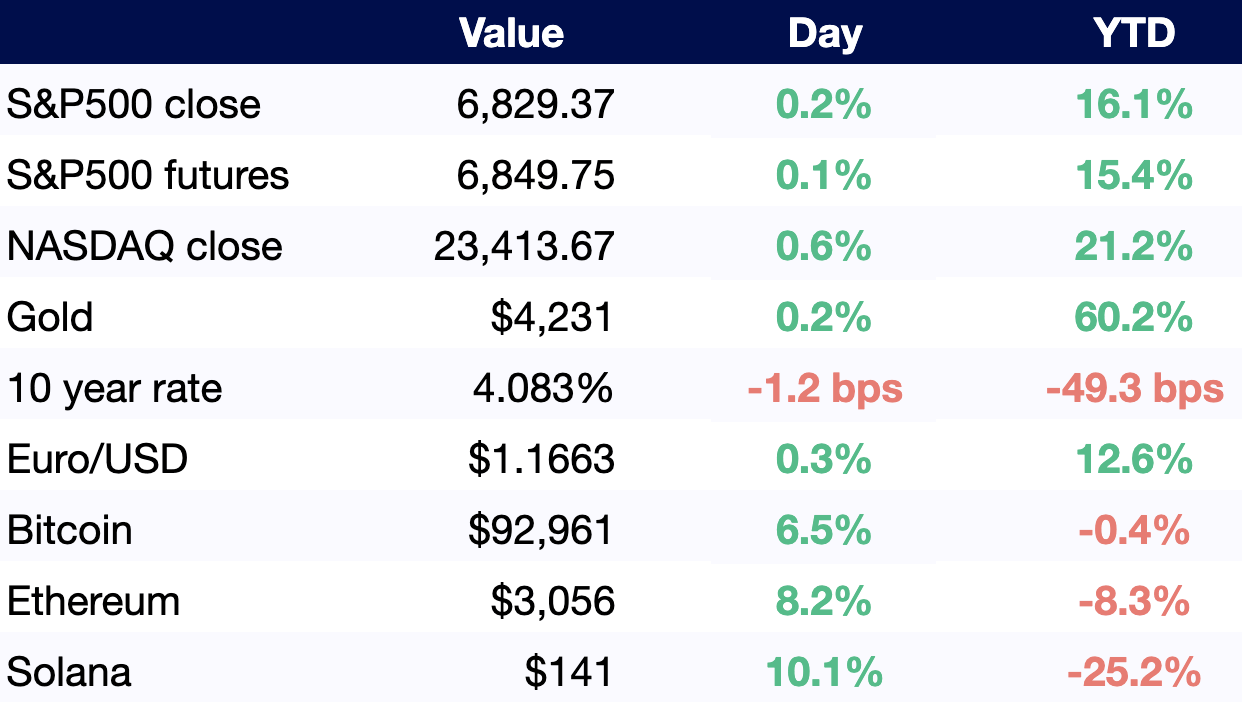Select the 10 year rate label
This screenshot has height=702, width=1242.
[x=115, y=388]
